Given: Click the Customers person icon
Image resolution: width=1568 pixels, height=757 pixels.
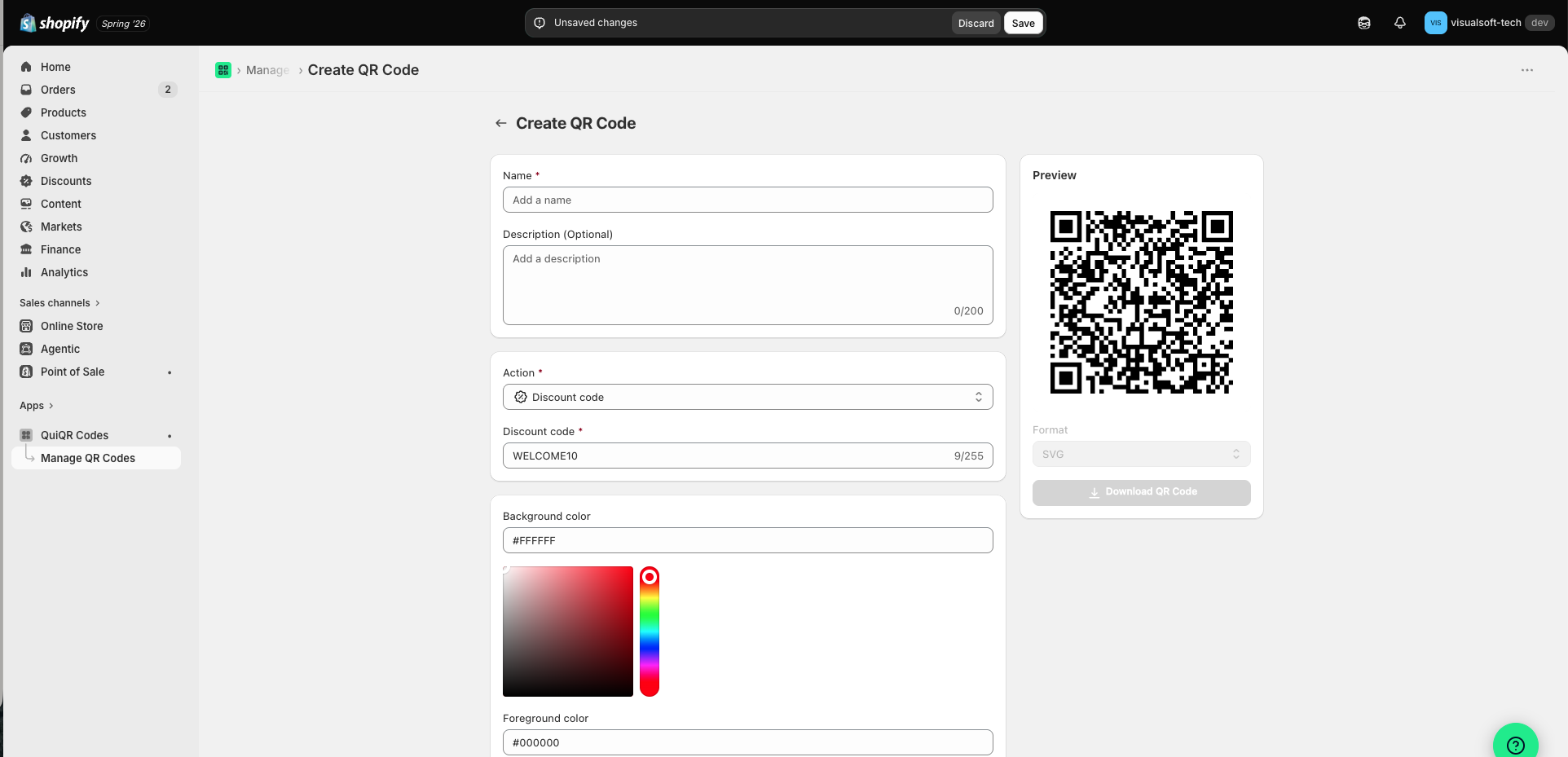Looking at the screenshot, I should point(26,135).
